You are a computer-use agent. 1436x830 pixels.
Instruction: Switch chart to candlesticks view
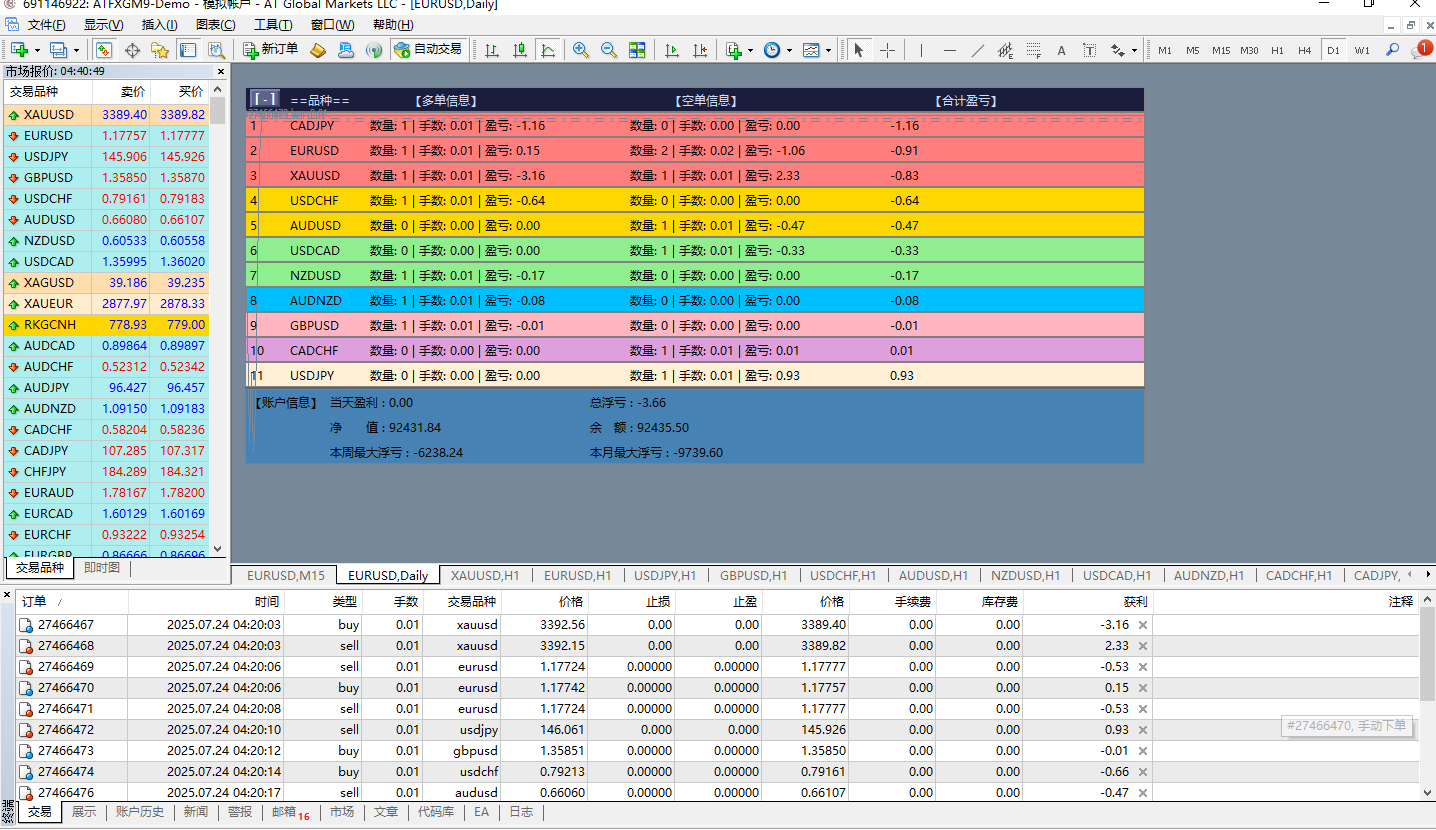pyautogui.click(x=520, y=50)
